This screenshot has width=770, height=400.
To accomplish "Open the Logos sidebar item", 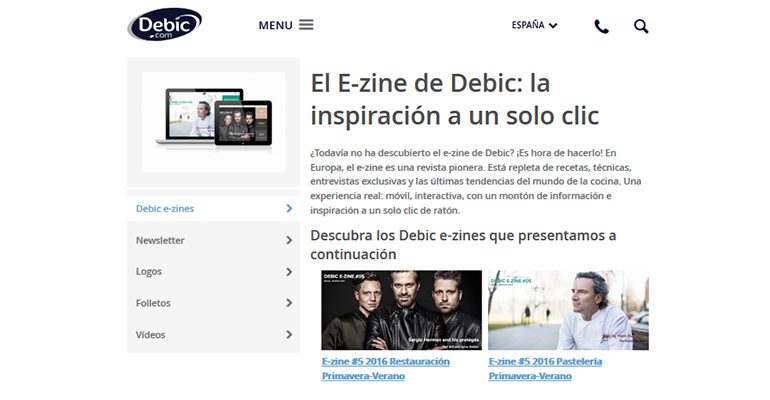I will click(x=213, y=271).
